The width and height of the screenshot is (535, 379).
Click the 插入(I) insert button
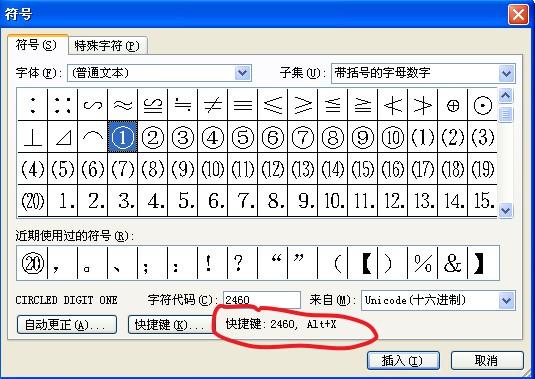403,361
